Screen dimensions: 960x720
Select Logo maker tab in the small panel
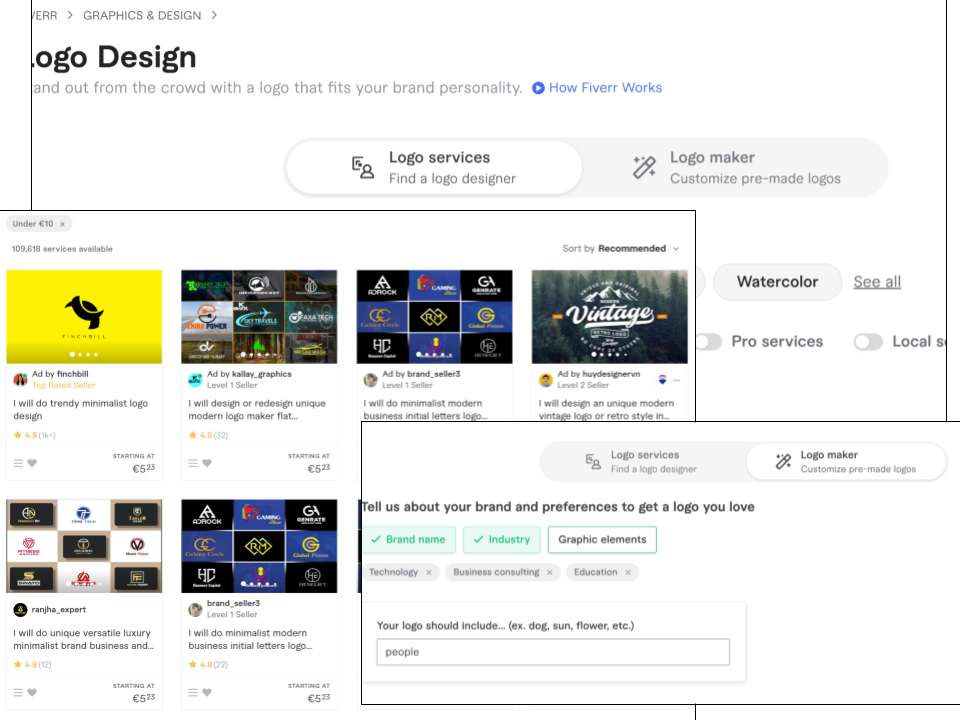846,462
